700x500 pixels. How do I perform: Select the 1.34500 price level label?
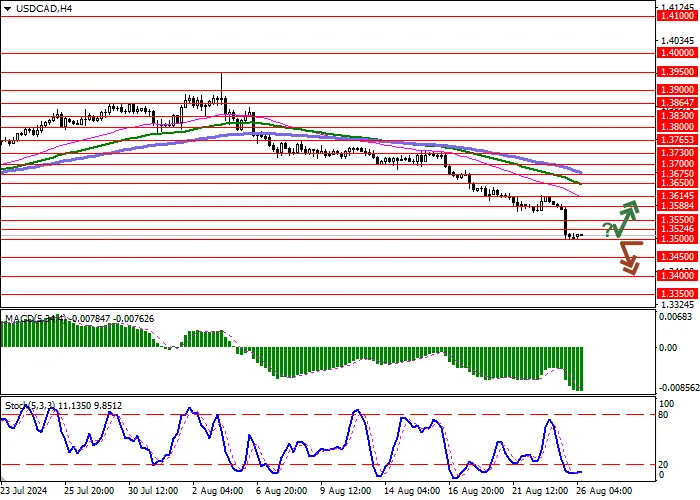click(x=677, y=257)
